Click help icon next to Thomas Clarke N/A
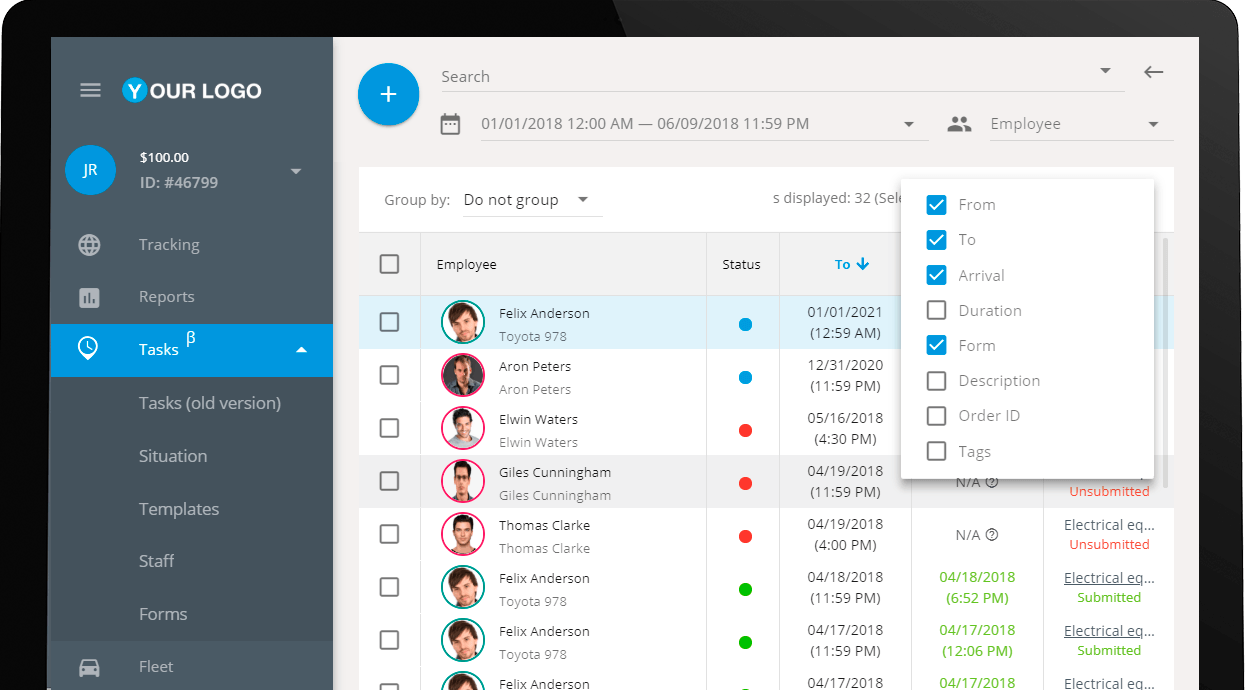 (992, 535)
